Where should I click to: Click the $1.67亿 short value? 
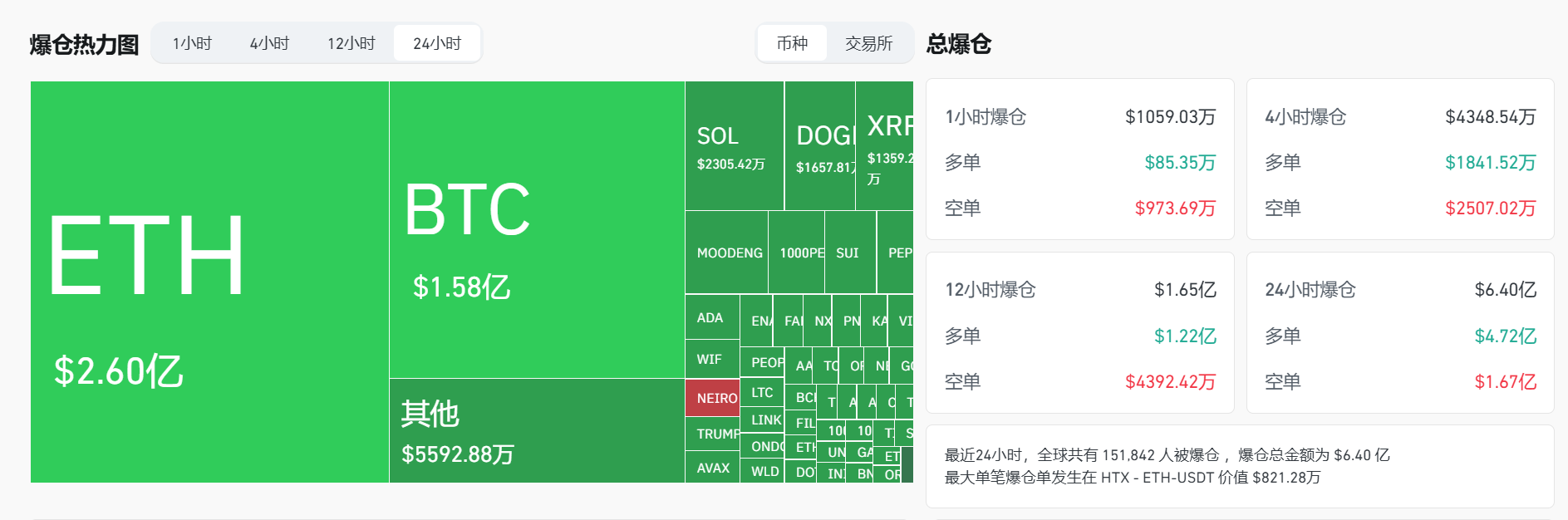coord(1505,382)
